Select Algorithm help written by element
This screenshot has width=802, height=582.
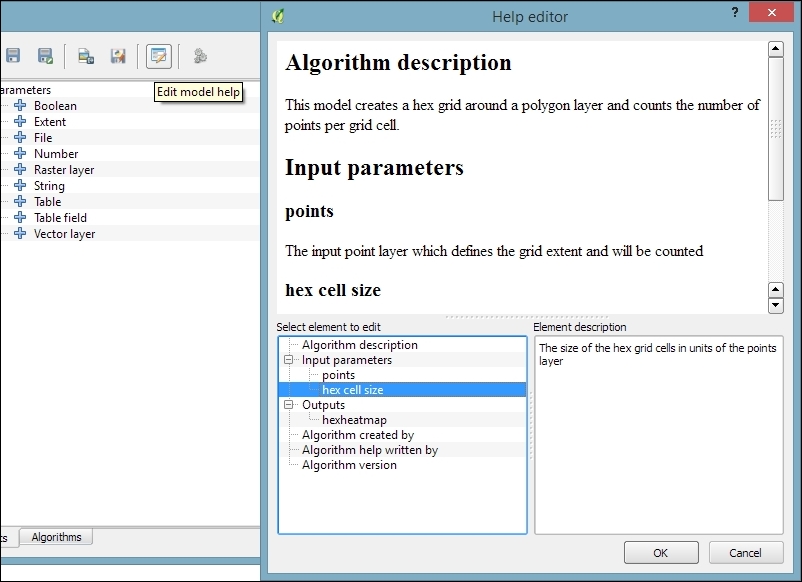pos(370,450)
